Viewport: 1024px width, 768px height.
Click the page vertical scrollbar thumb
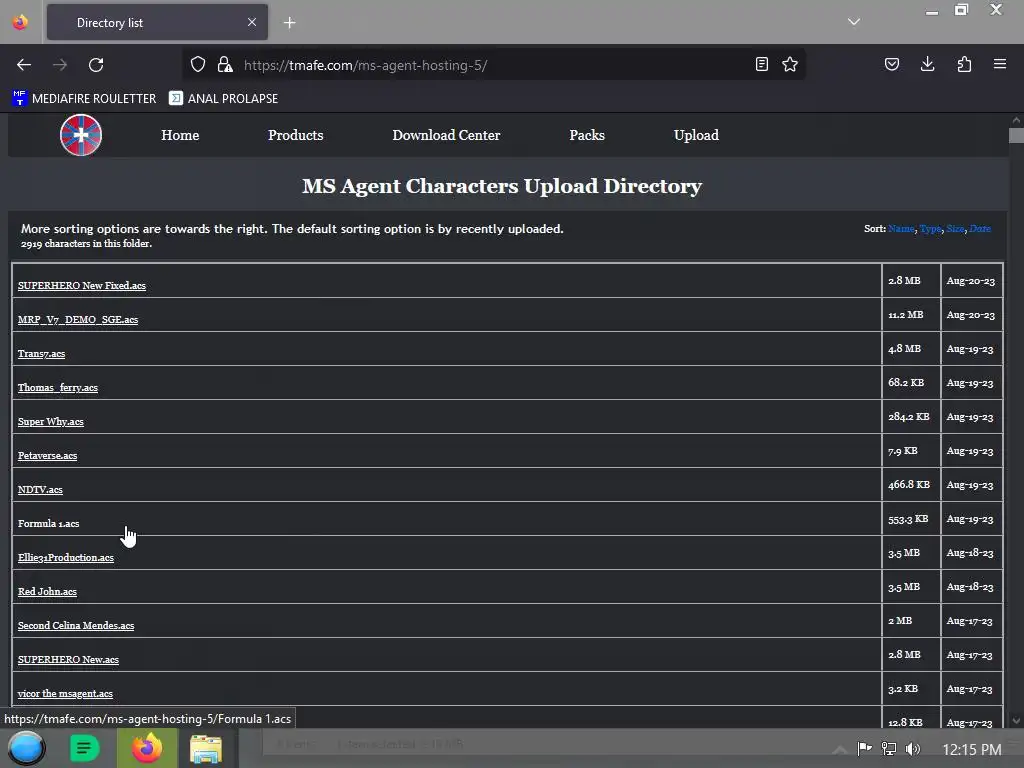tap(1016, 135)
